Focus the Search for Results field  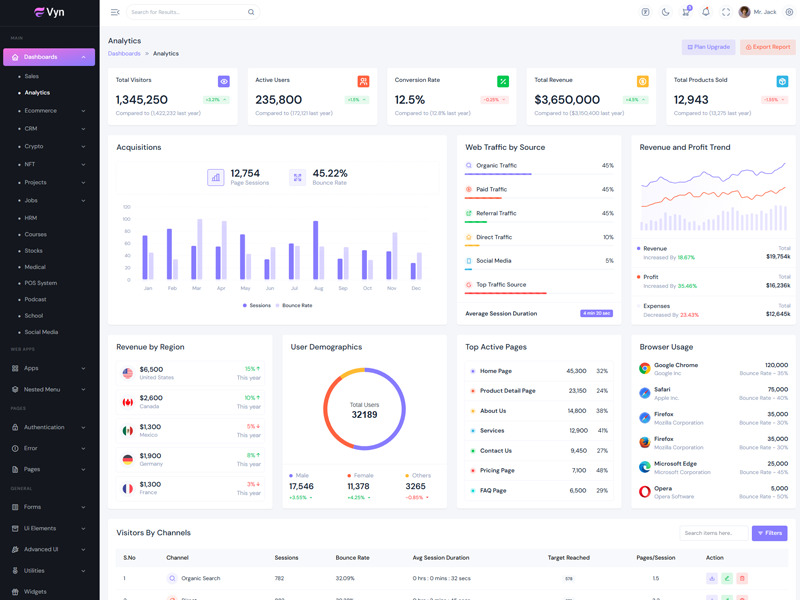point(187,12)
